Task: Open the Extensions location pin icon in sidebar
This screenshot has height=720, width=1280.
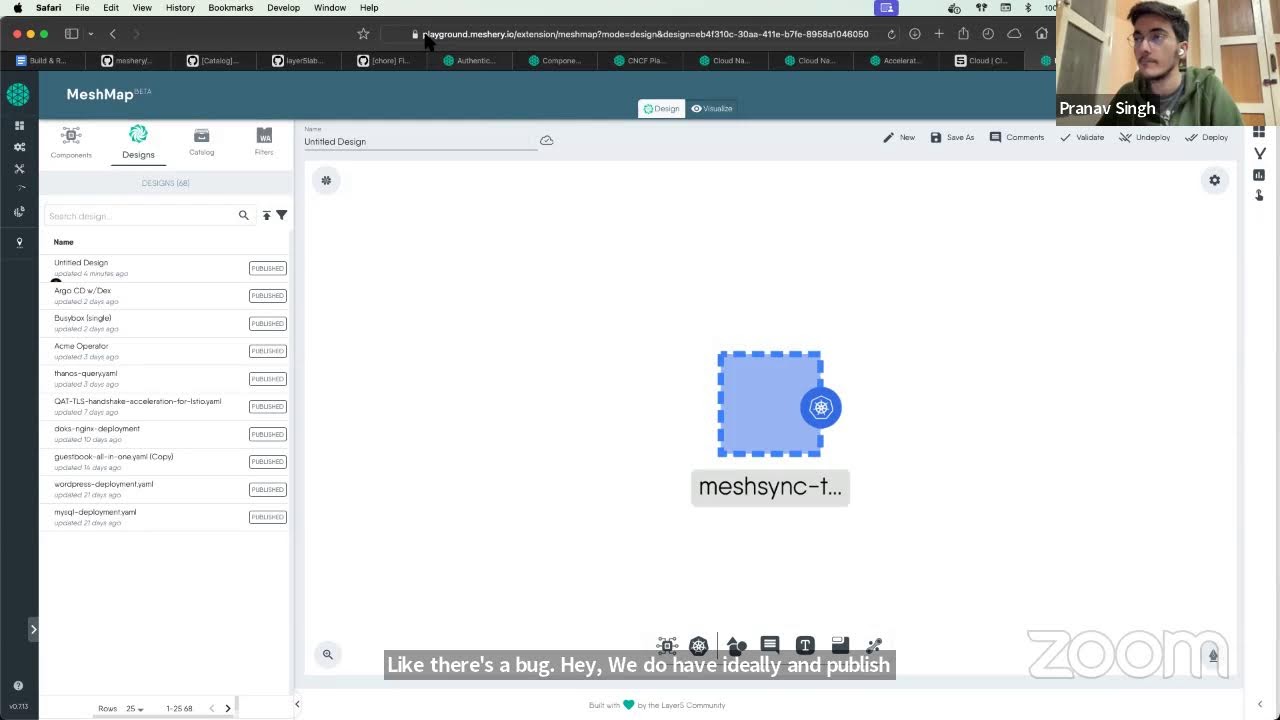Action: tap(19, 242)
